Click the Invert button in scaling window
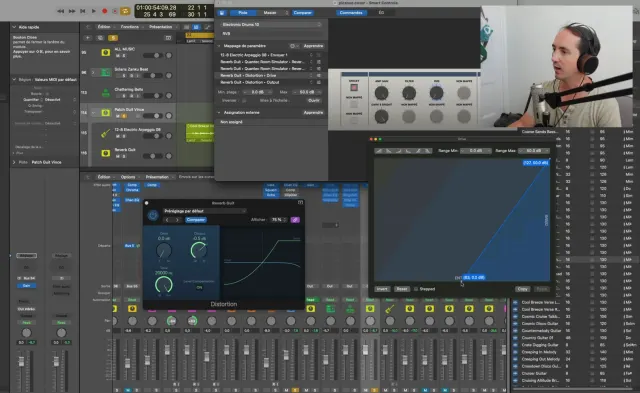Image resolution: width=640 pixels, height=393 pixels. point(382,289)
